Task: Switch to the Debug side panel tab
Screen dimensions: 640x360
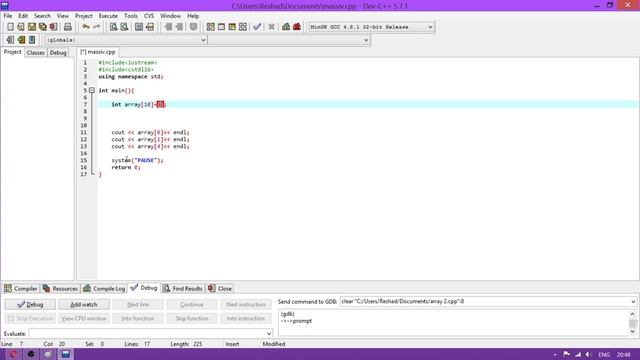Action: click(x=58, y=53)
